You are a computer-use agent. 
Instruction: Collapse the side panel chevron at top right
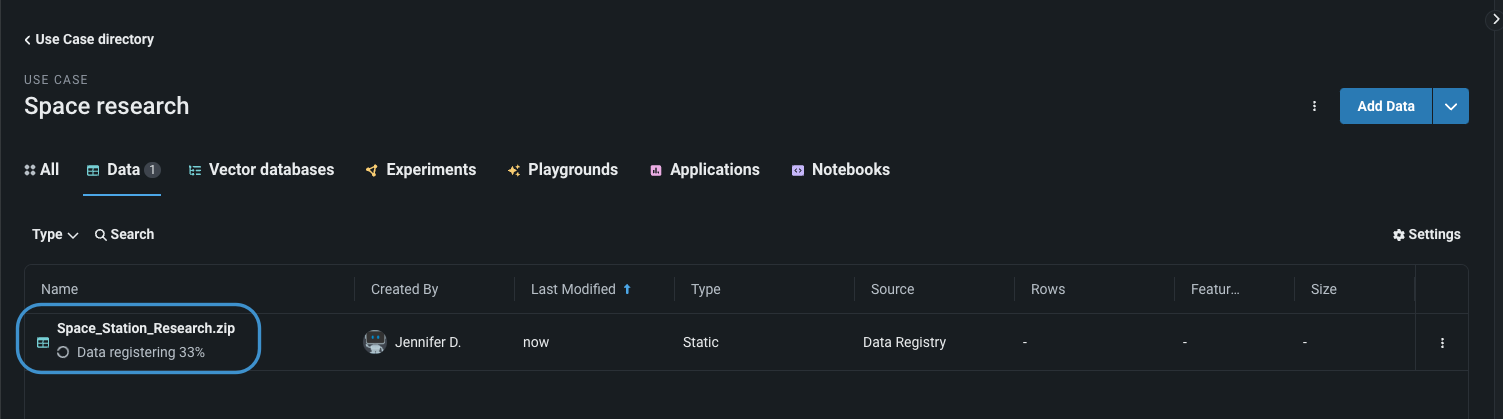click(1494, 18)
